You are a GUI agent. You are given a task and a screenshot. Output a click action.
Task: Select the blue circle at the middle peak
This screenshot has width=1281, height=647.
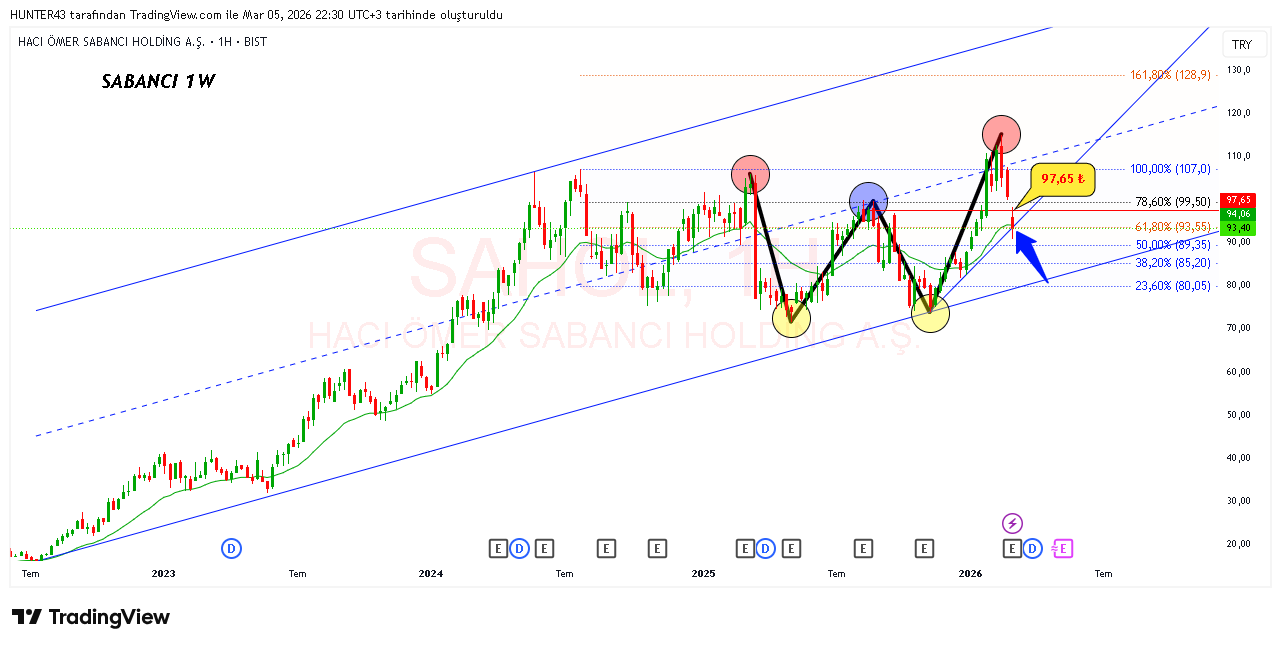869,201
